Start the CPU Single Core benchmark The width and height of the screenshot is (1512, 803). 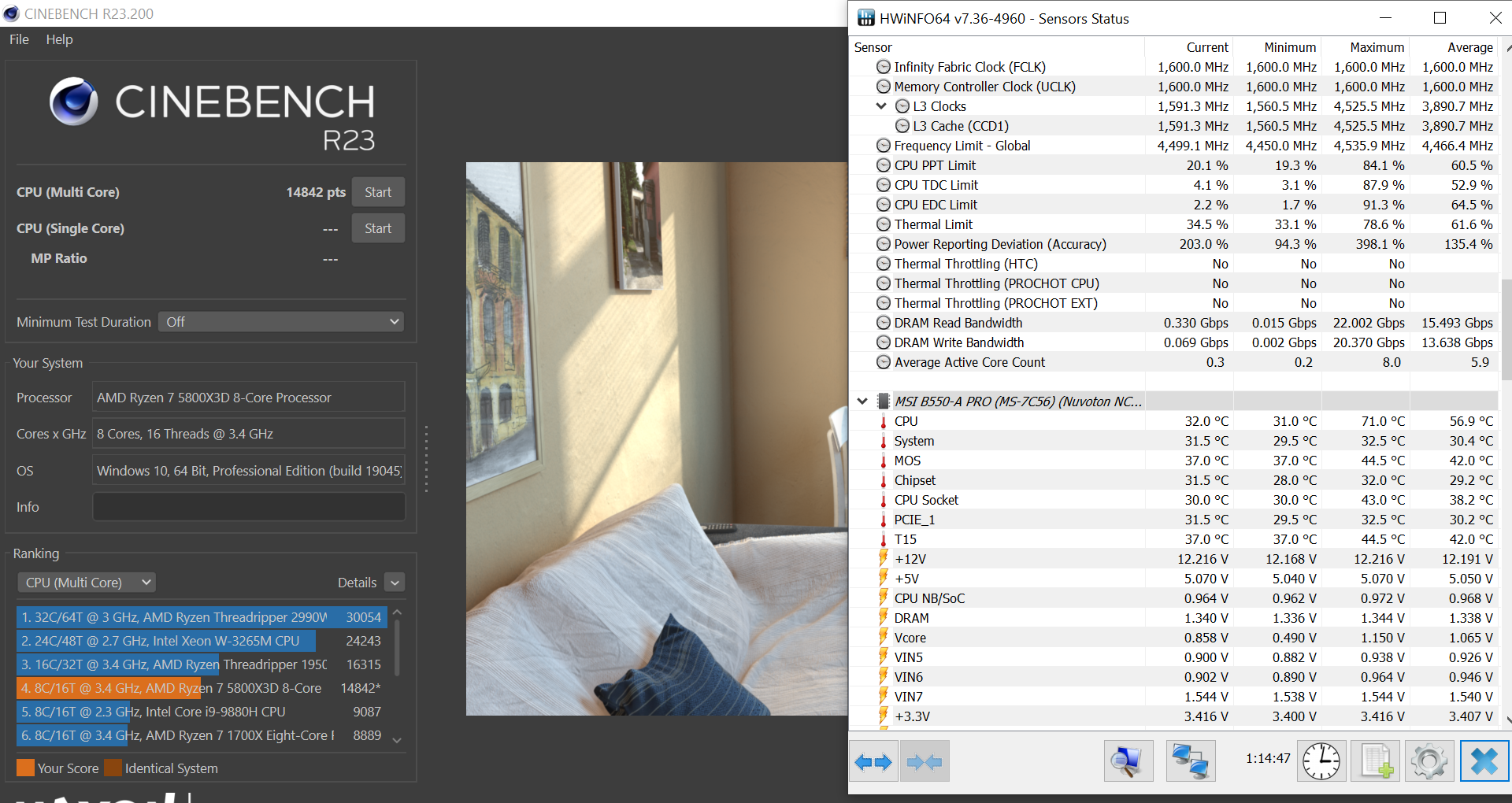point(378,228)
